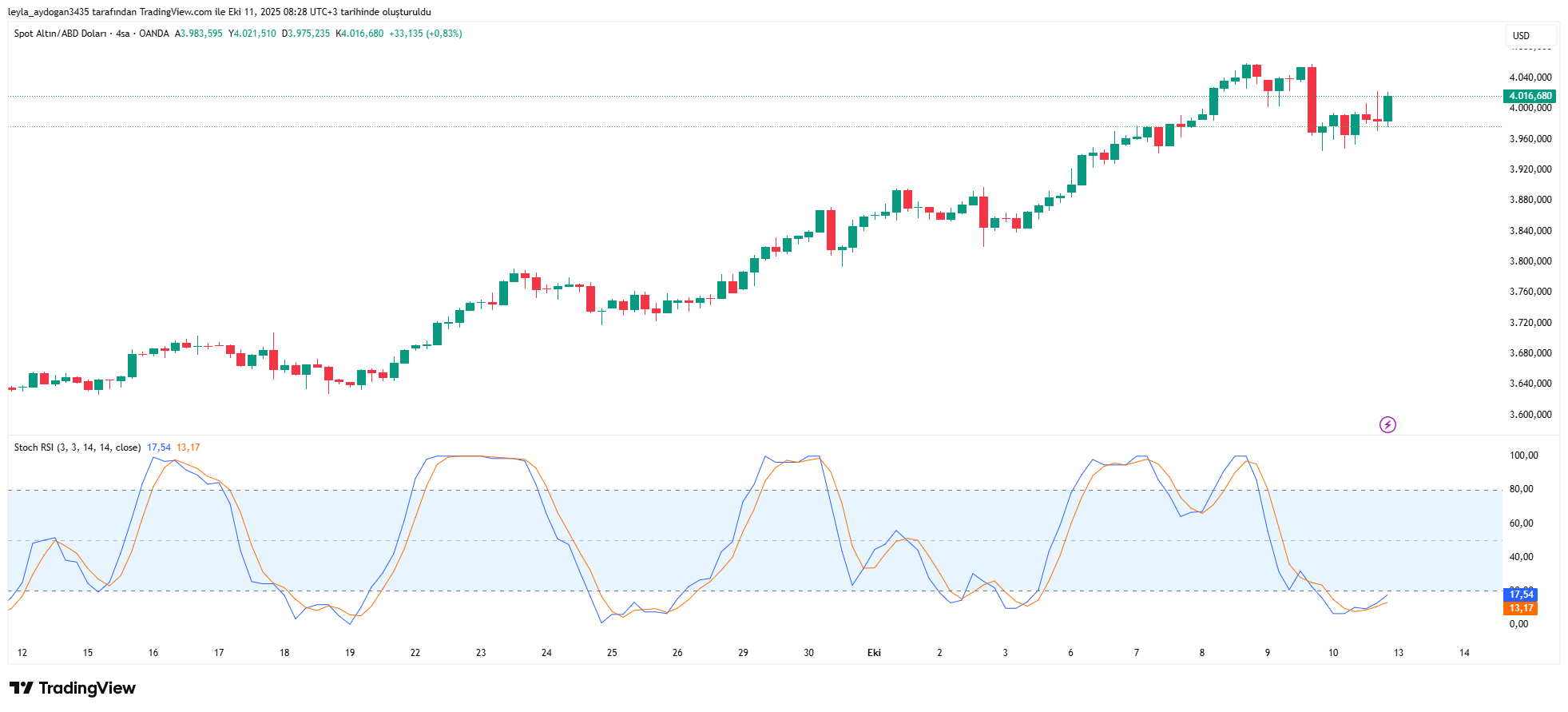The image size is (1568, 712).
Task: Click the TradingView logo at bottom left
Action: coord(73,688)
